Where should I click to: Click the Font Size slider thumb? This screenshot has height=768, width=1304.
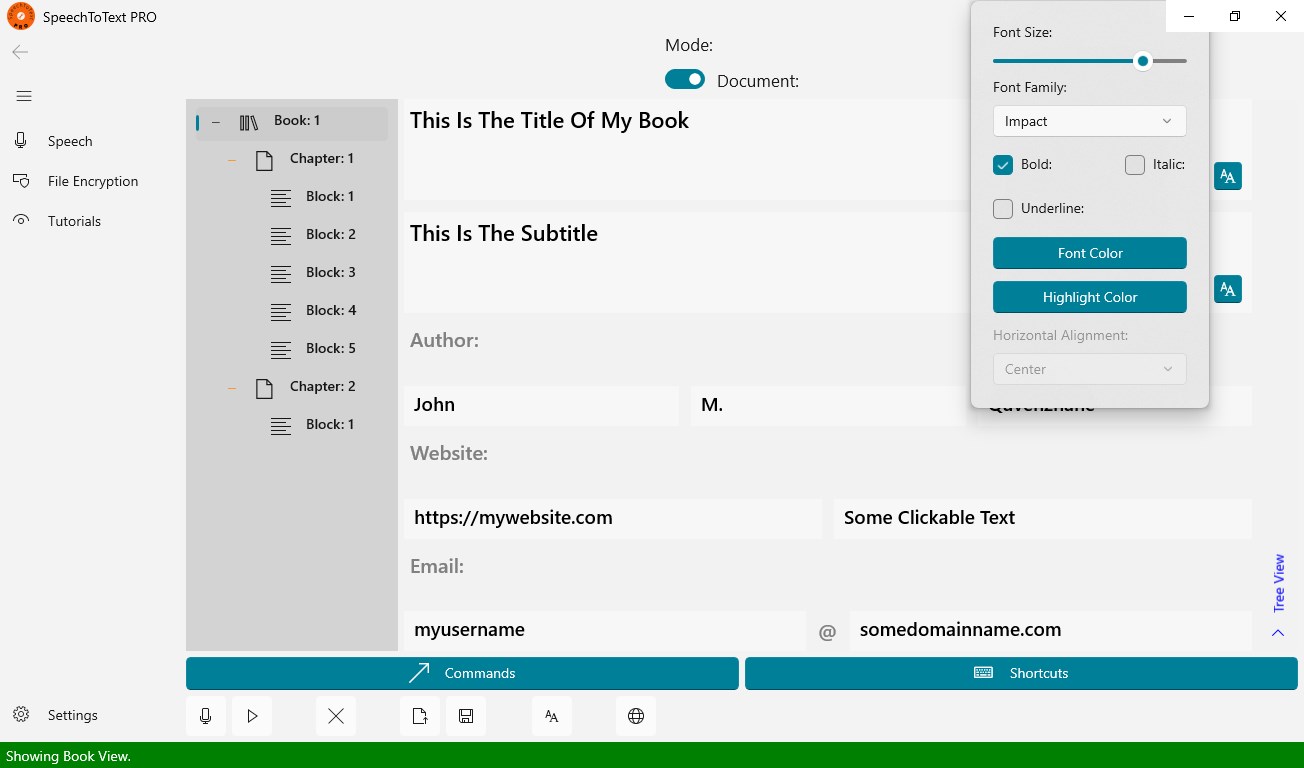click(x=1143, y=61)
